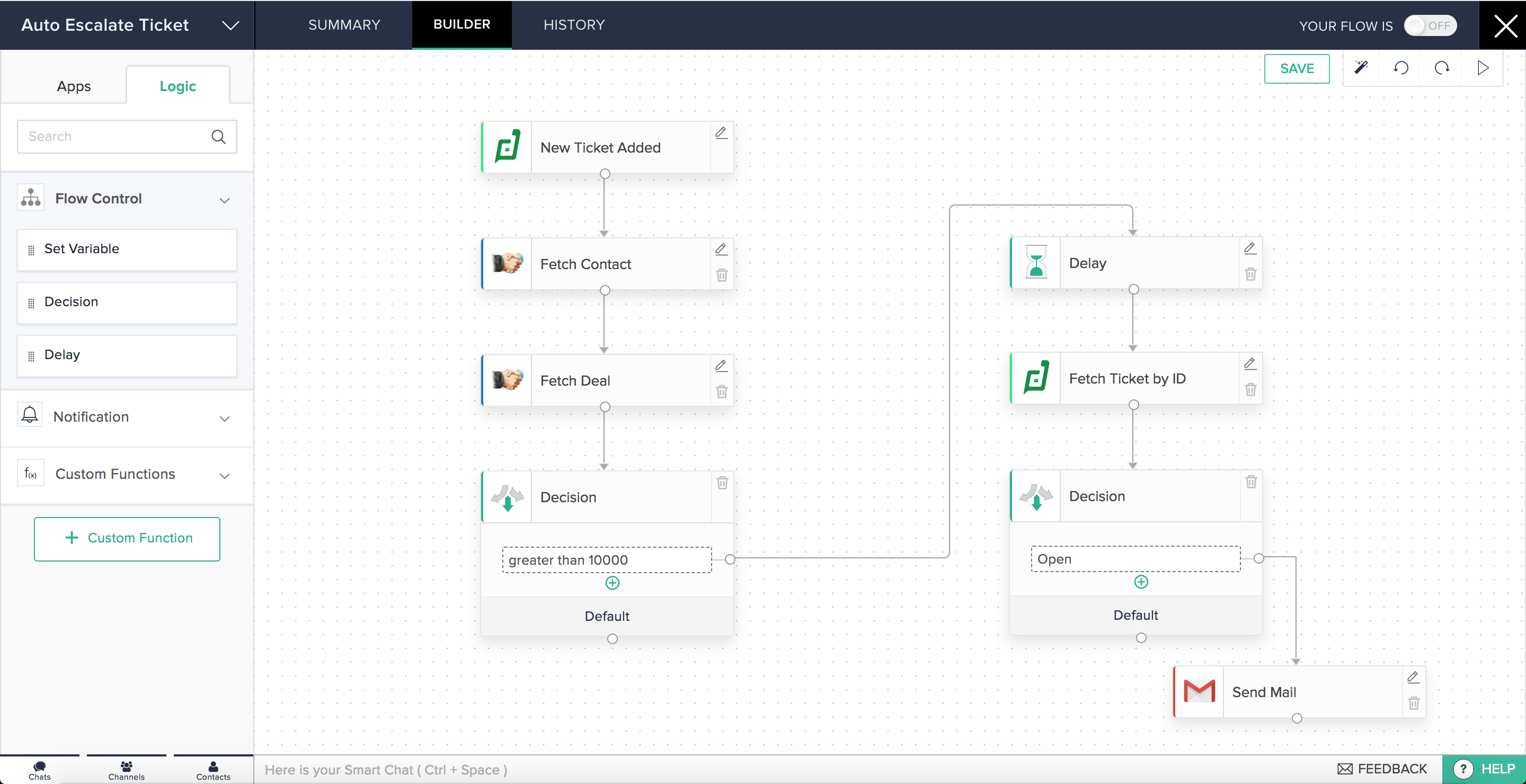Switch to the SUMMARY tab
This screenshot has width=1526, height=784.
pyautogui.click(x=343, y=25)
